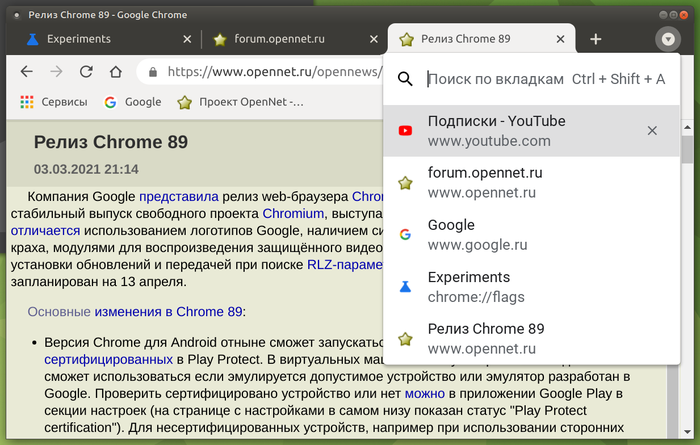Click the magnifier icon in tab search
The width and height of the screenshot is (700, 445).
[405, 79]
